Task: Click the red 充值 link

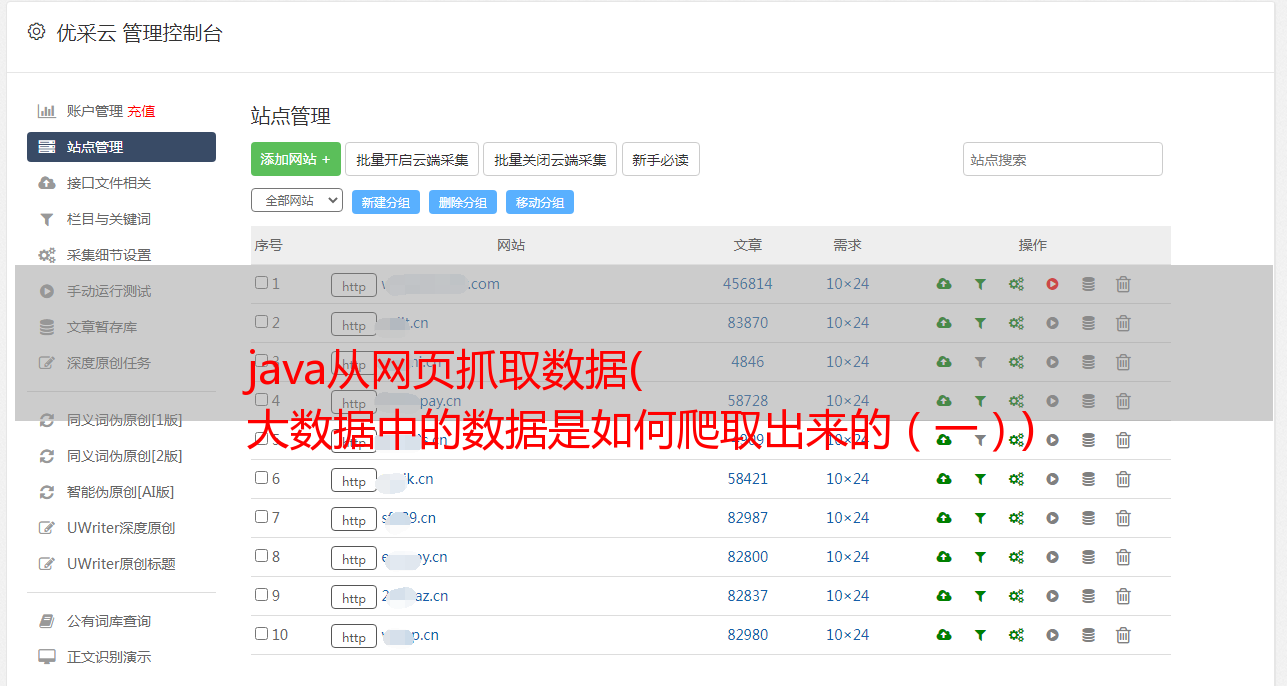Action: [141, 111]
